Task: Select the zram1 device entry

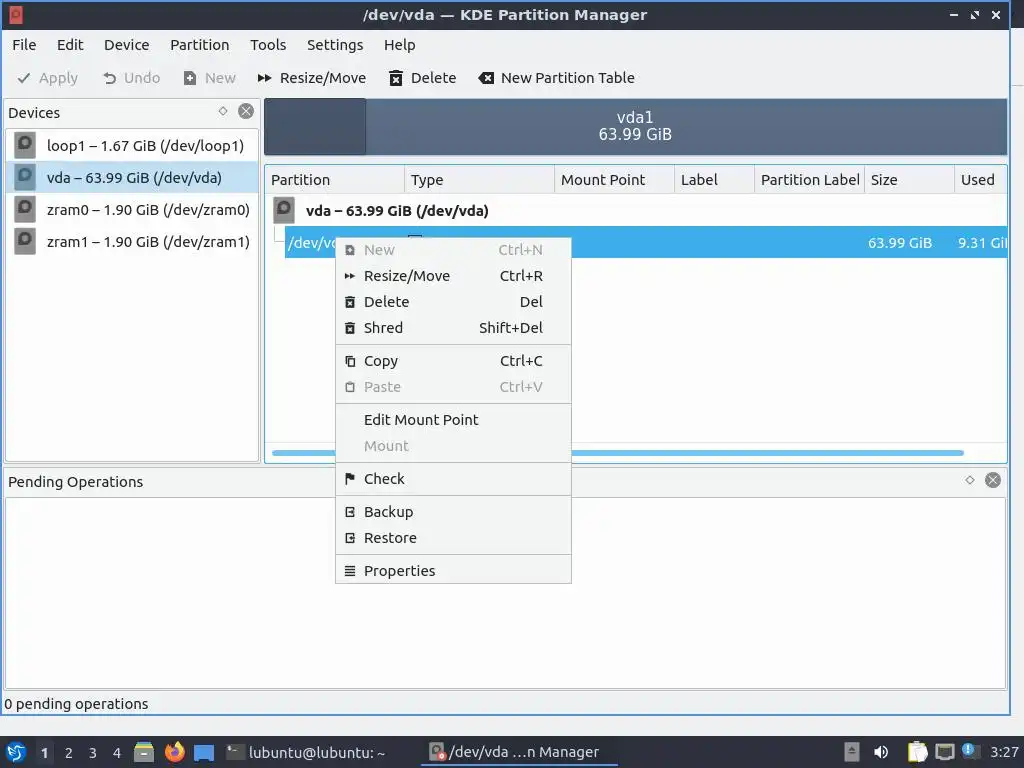Action: click(133, 242)
